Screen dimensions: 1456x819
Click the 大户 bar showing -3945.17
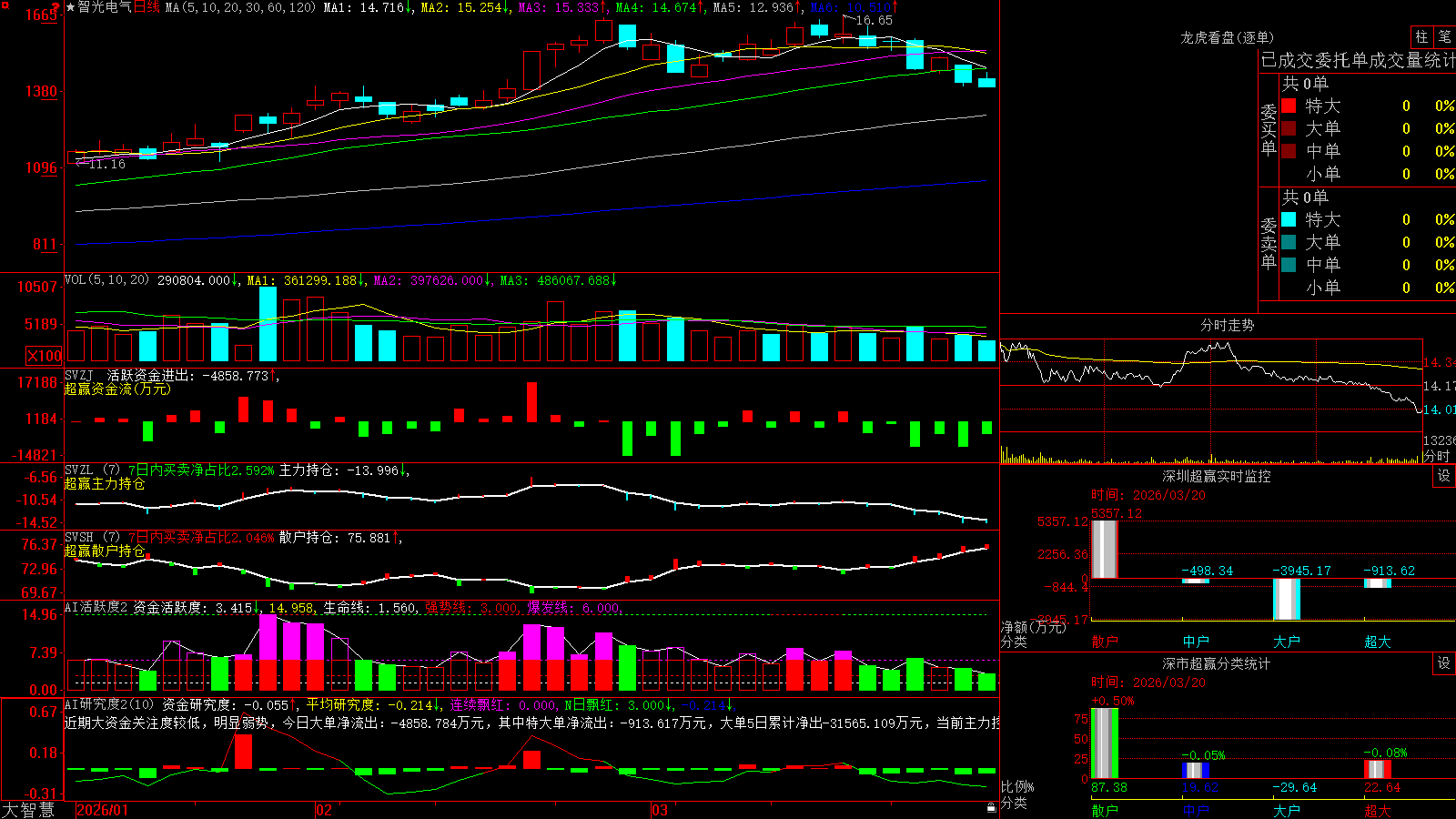1287,599
